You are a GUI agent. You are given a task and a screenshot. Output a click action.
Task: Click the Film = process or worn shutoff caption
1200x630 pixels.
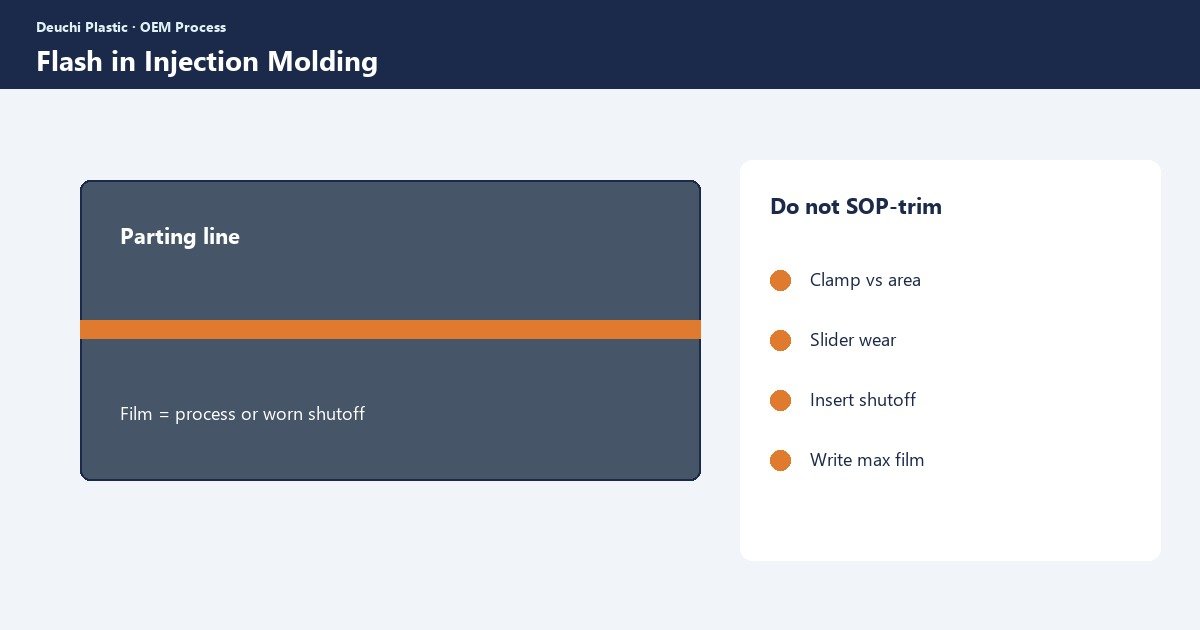coord(242,414)
